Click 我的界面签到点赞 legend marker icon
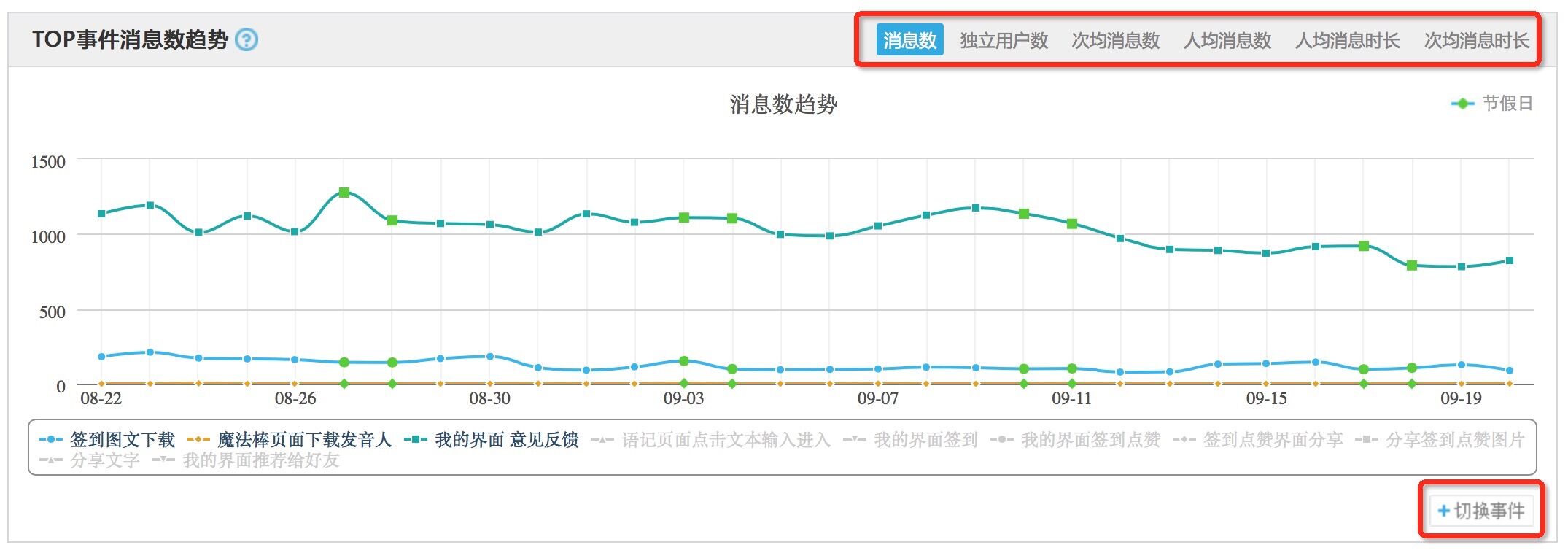The height and width of the screenshot is (553, 1568). [1002, 440]
